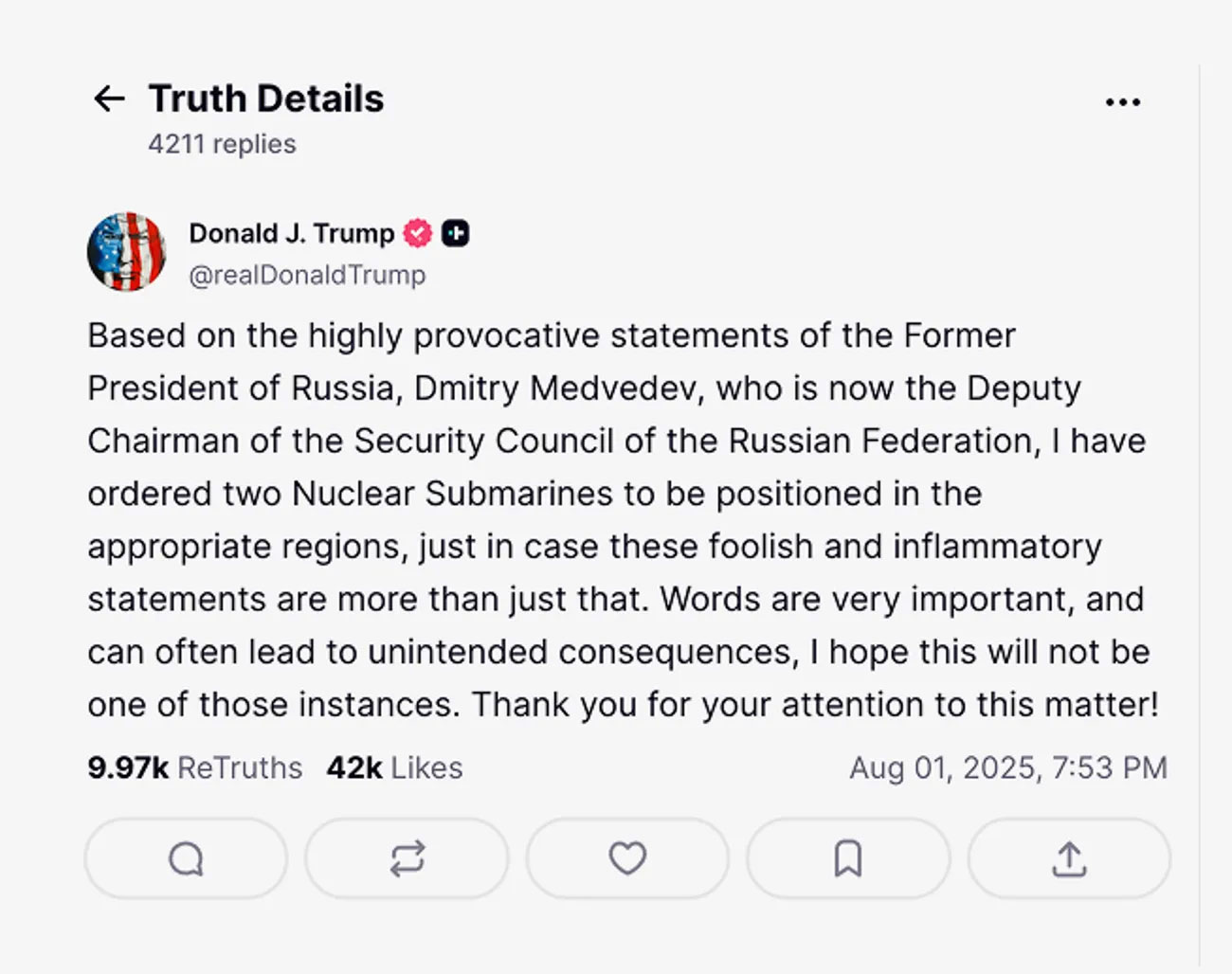Click the Aug 01, 2025 timestamp
1232x974 pixels.
click(x=1008, y=767)
